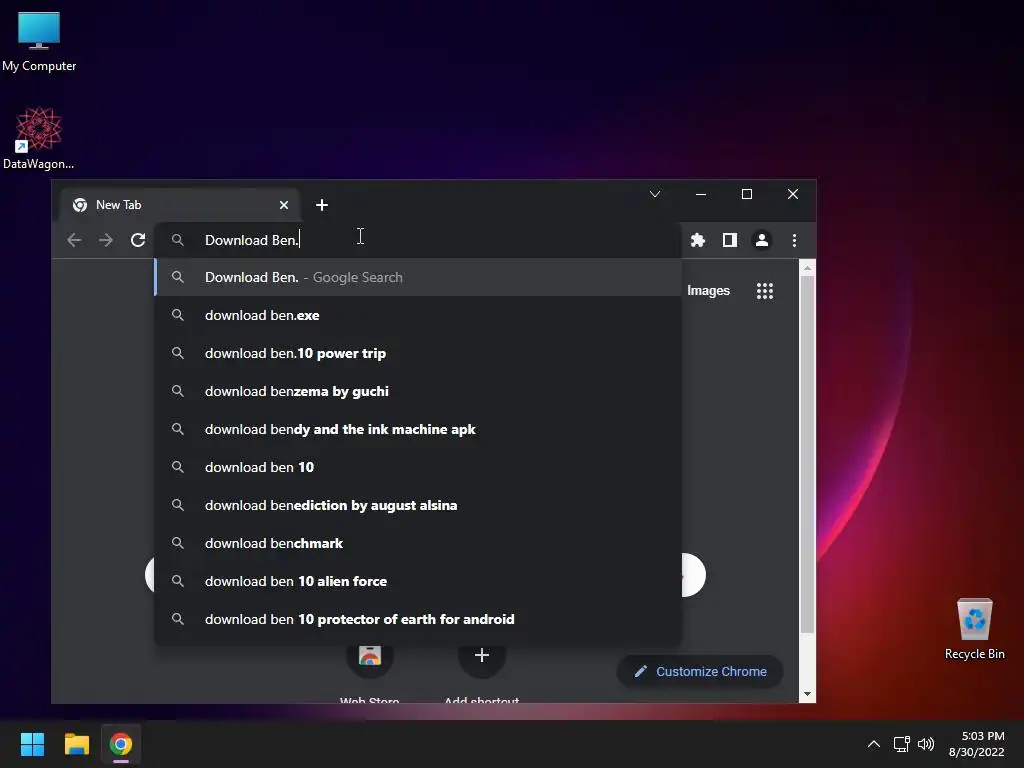
Task: Click in the address bar text field
Action: tap(418, 240)
